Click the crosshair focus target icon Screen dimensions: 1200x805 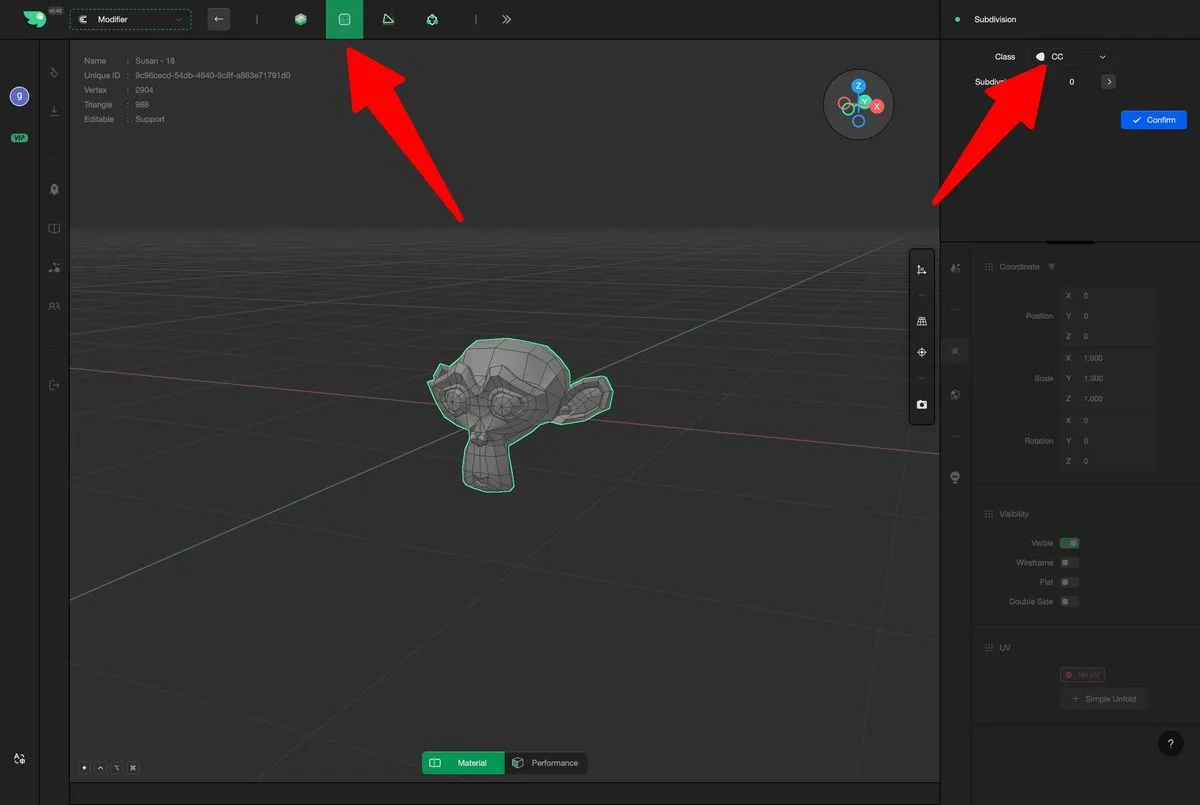tap(922, 353)
